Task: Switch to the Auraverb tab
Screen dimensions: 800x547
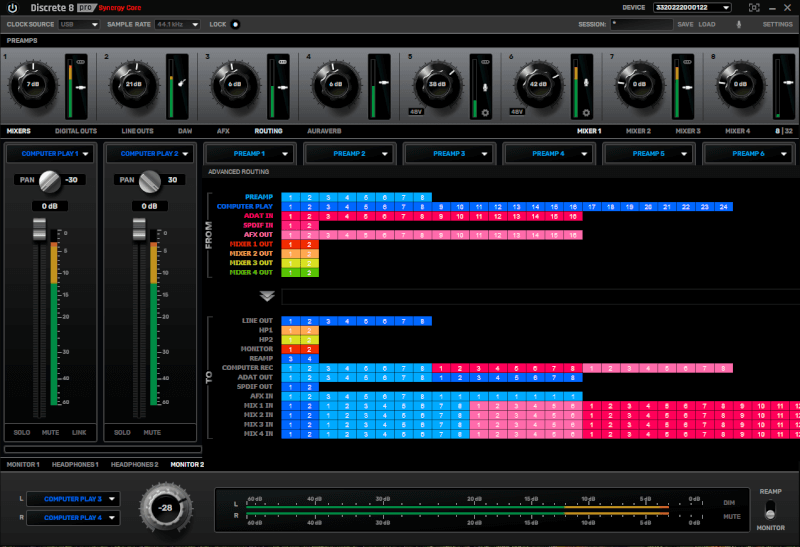Action: tap(323, 131)
